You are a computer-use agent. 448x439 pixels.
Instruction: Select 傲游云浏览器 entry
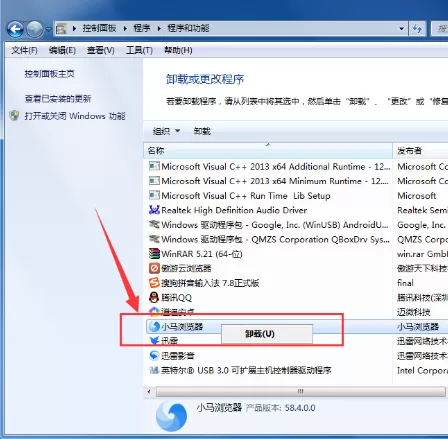tap(186, 268)
